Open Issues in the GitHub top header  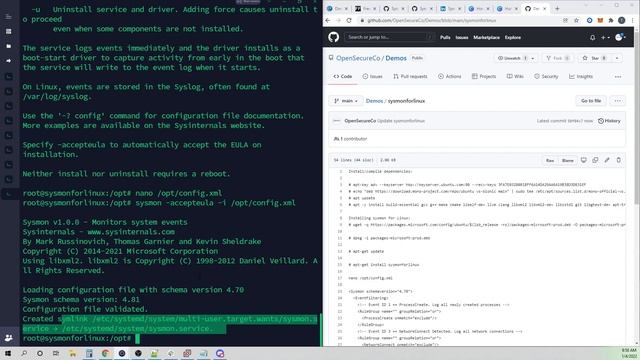(x=462, y=37)
